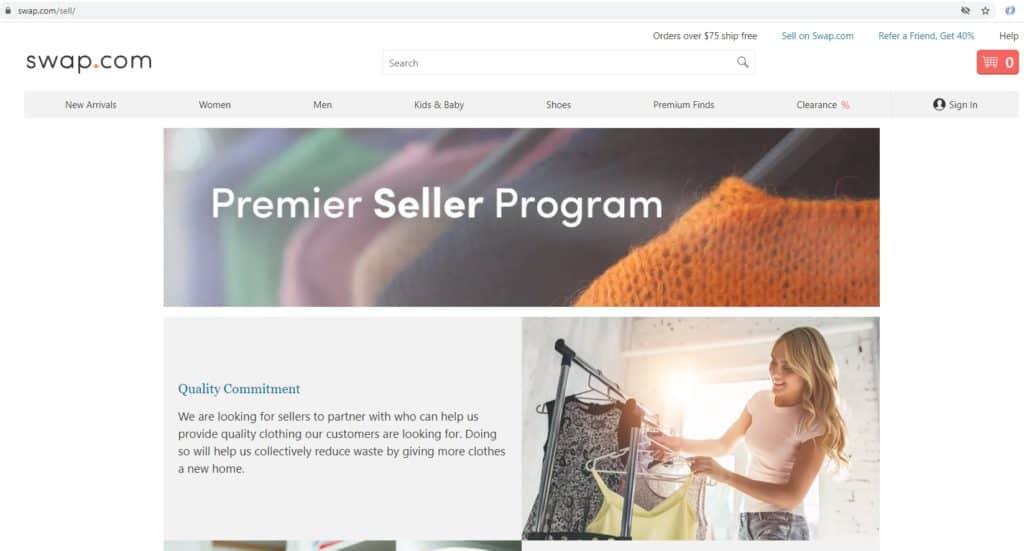The height and width of the screenshot is (551, 1024).
Task: Follow the Sell on Swap.com link
Action: pyautogui.click(x=818, y=36)
